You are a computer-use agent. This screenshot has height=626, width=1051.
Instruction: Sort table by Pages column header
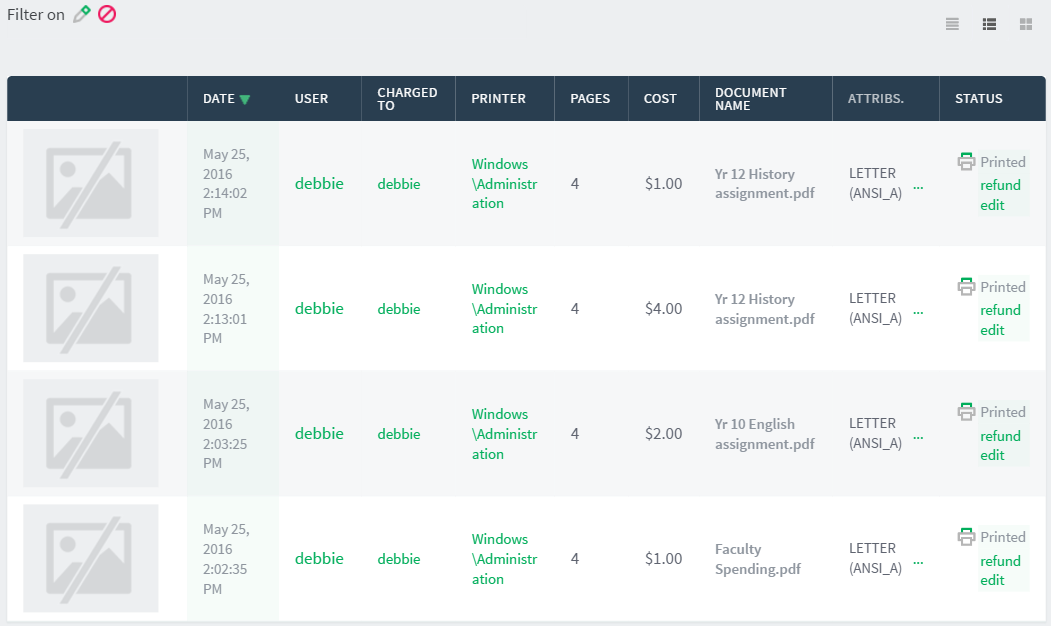point(590,99)
